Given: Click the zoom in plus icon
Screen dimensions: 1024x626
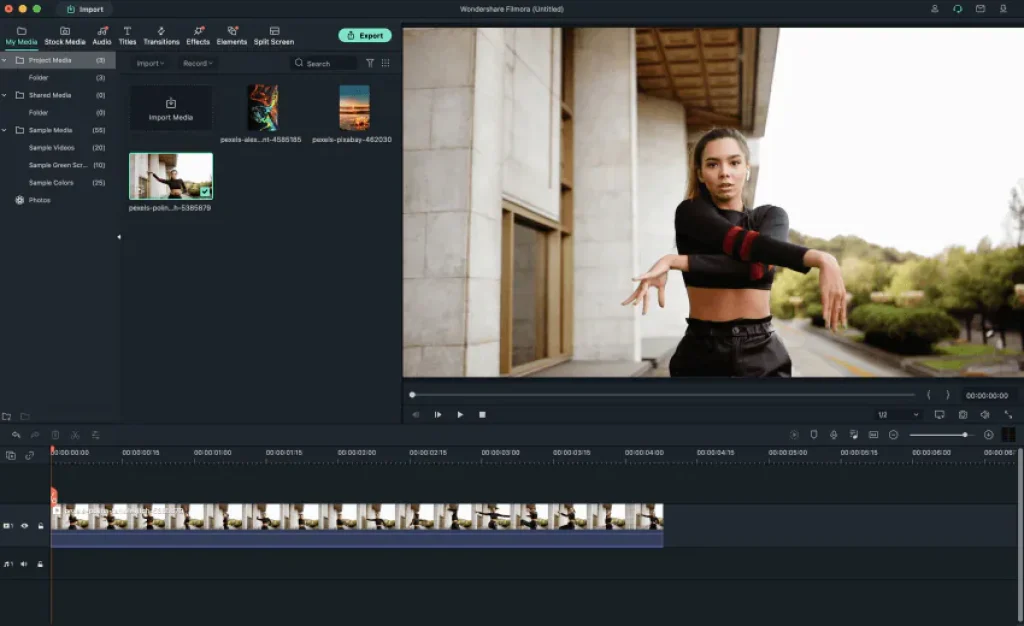Looking at the screenshot, I should tap(989, 435).
